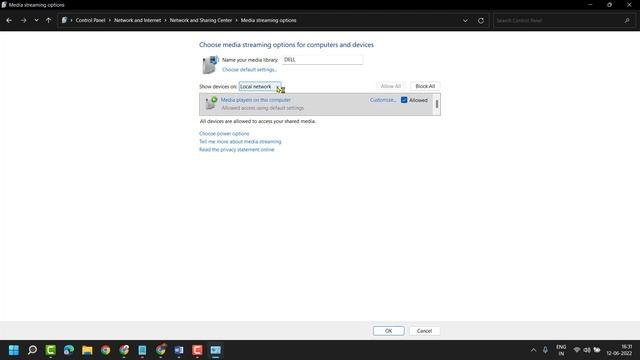Viewport: 640px width, 360px height.
Task: Open Control Panel breadcrumb
Action: coord(90,20)
